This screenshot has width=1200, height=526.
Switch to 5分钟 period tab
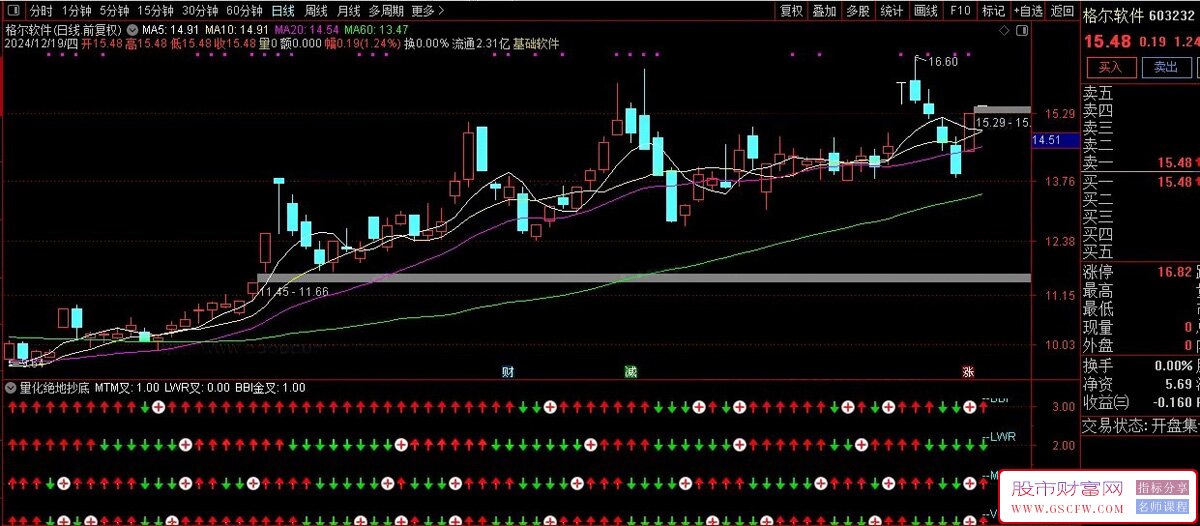pyautogui.click(x=114, y=11)
